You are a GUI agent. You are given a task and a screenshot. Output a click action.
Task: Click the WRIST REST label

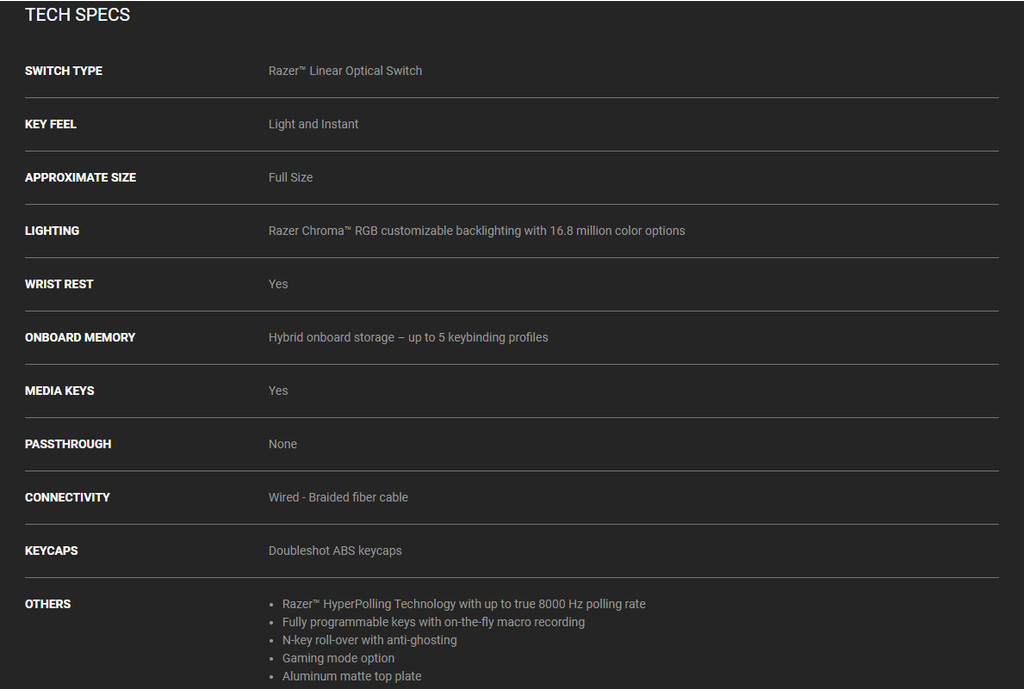59,284
